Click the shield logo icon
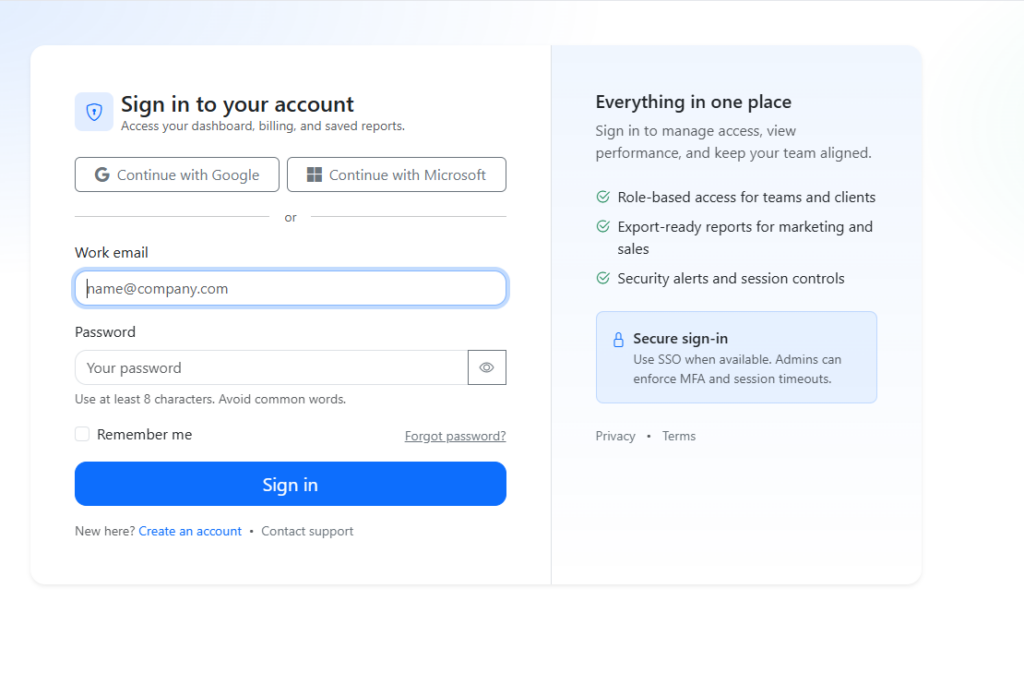This screenshot has height=673, width=1024. point(94,112)
